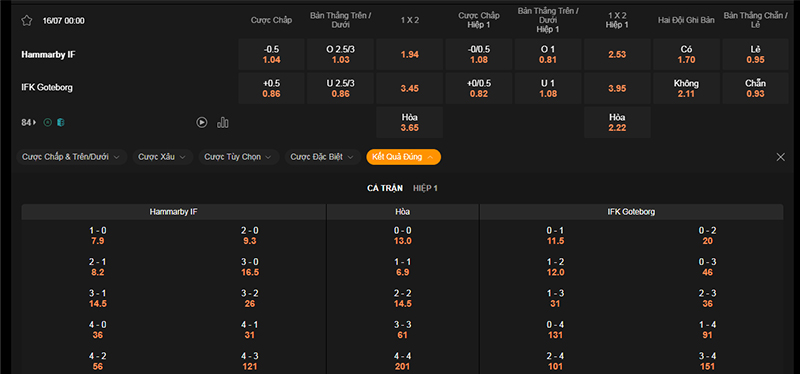The height and width of the screenshot is (374, 800).
Task: Choose odd goals Lẻ at 0.95
Action: [756, 55]
